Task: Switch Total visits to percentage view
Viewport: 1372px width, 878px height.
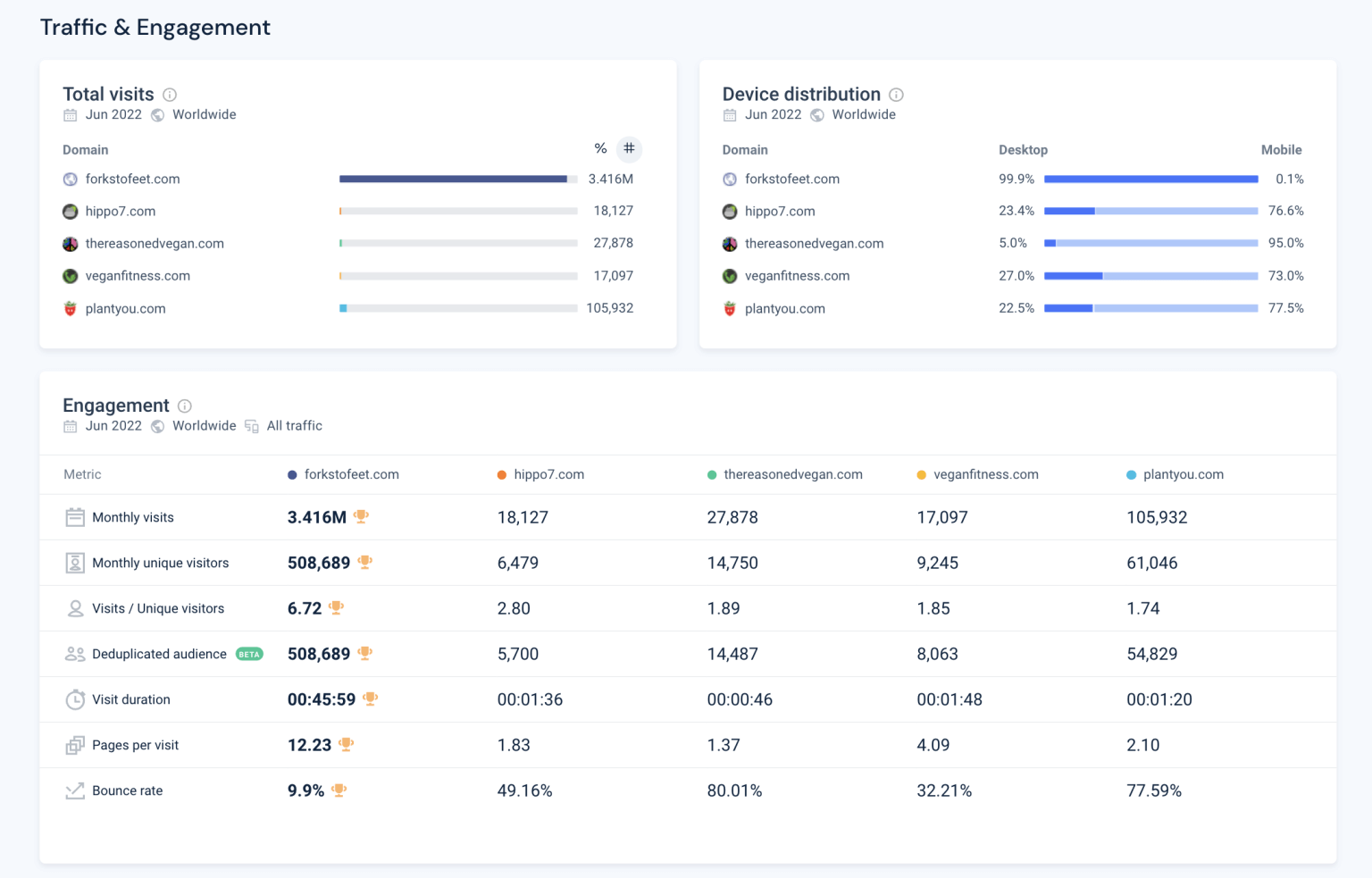Action: tap(600, 148)
